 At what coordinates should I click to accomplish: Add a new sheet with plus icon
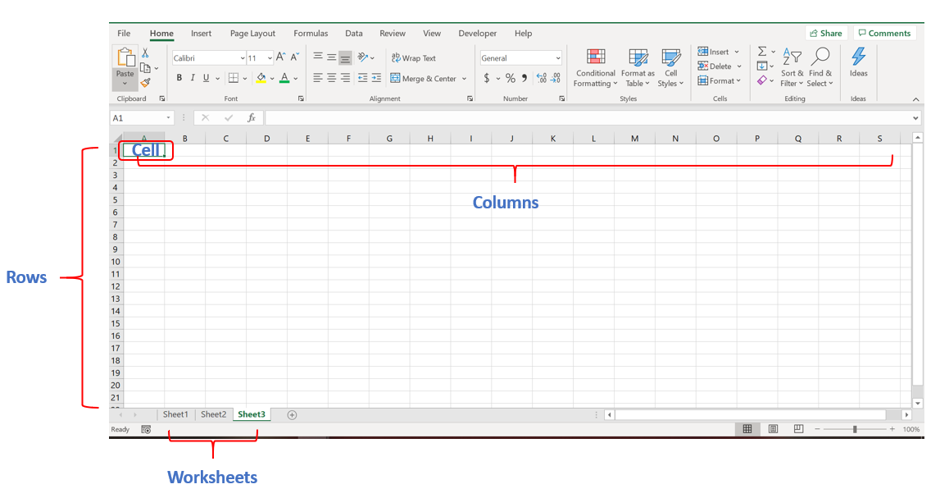click(x=292, y=415)
